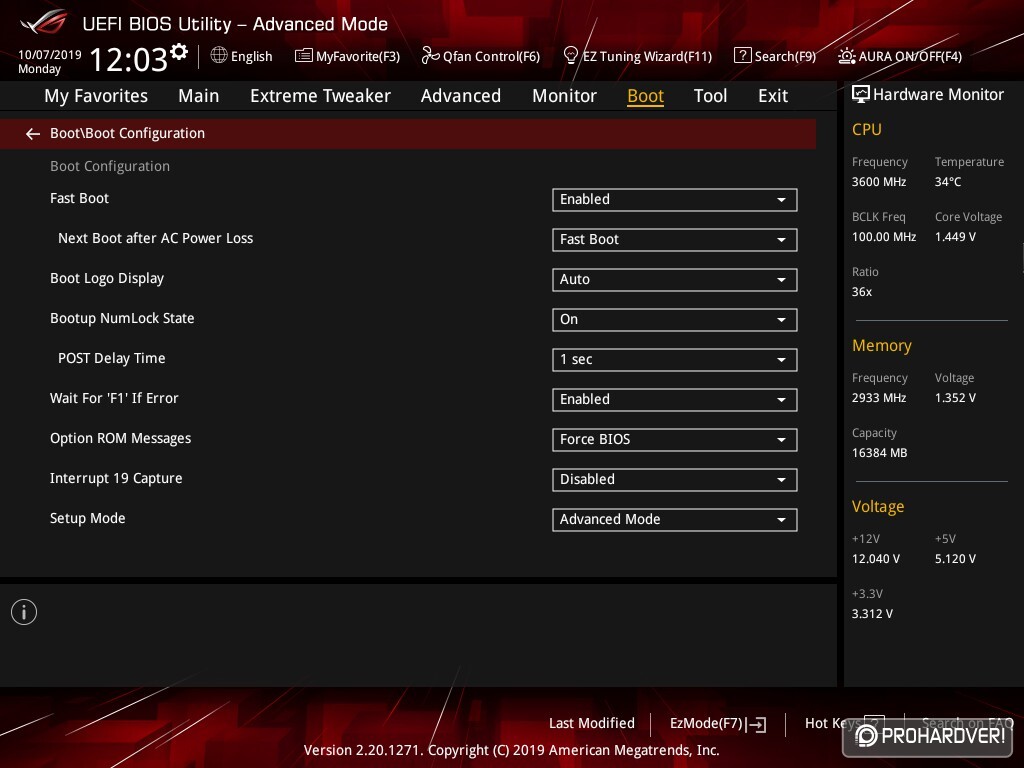Screen dimensions: 1024x768
Task: Click the Hardware Monitor screen icon
Action: pyautogui.click(x=861, y=95)
